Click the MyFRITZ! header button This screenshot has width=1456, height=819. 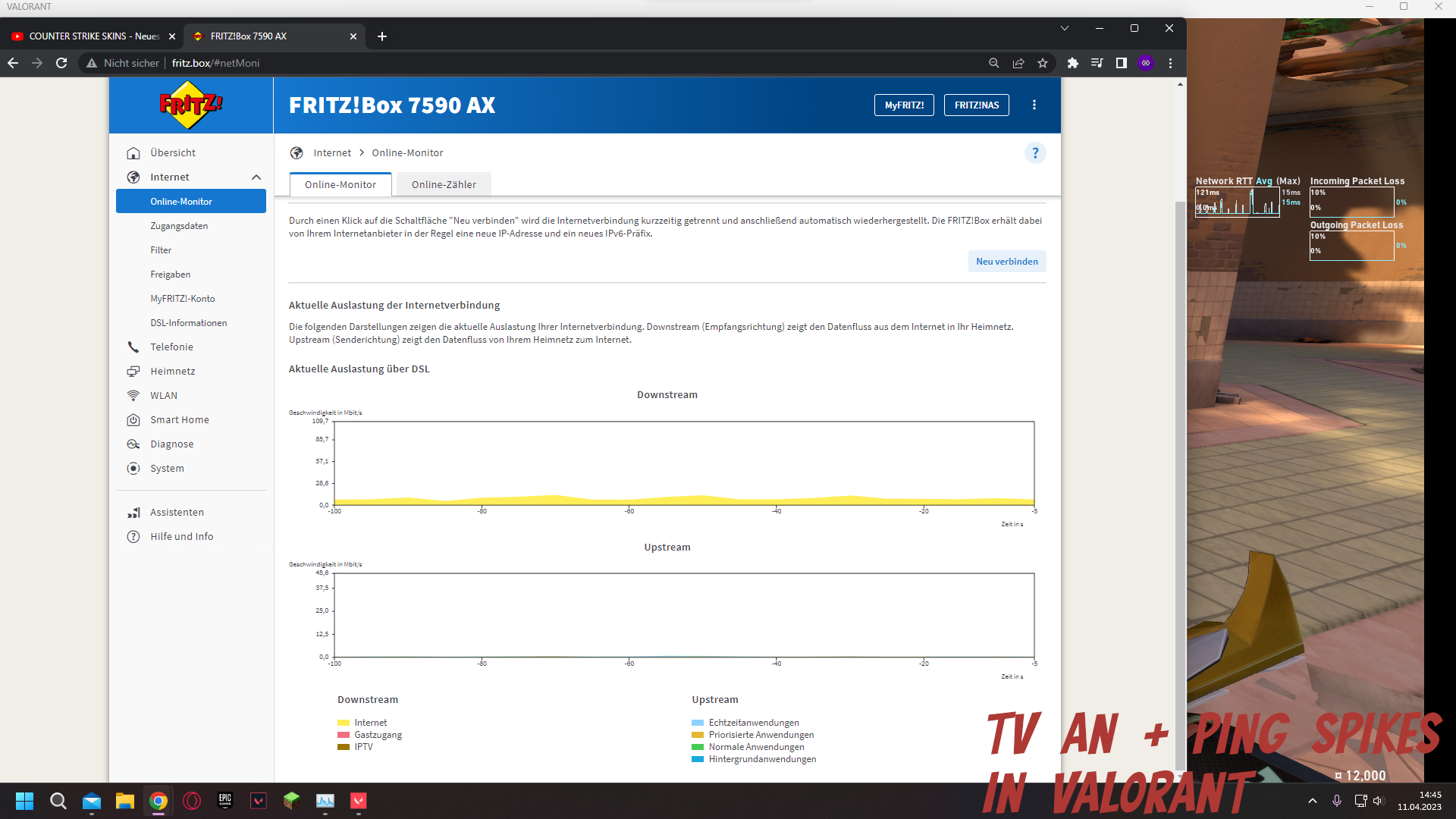point(904,105)
